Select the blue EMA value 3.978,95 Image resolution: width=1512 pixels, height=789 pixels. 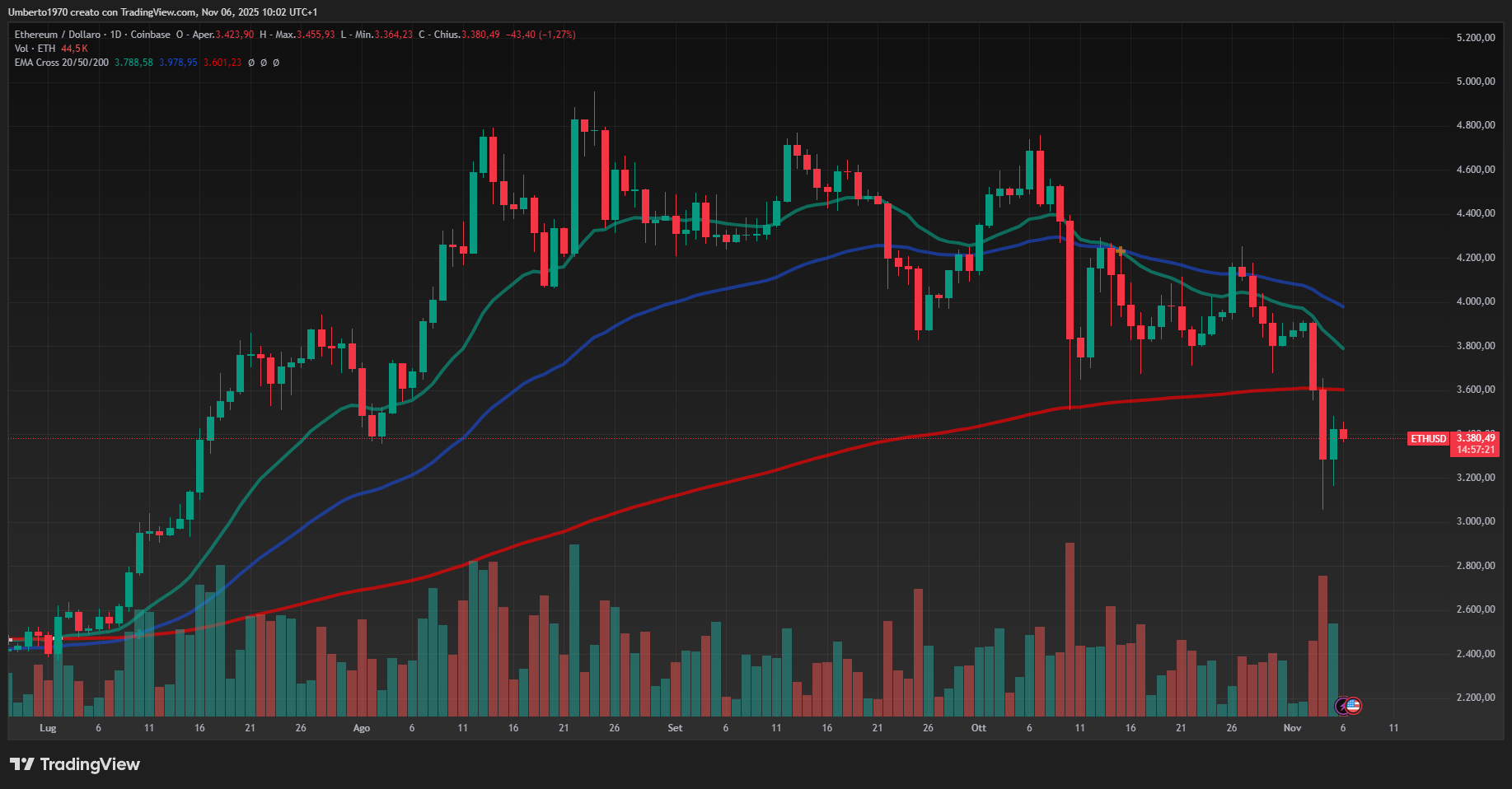pos(178,63)
